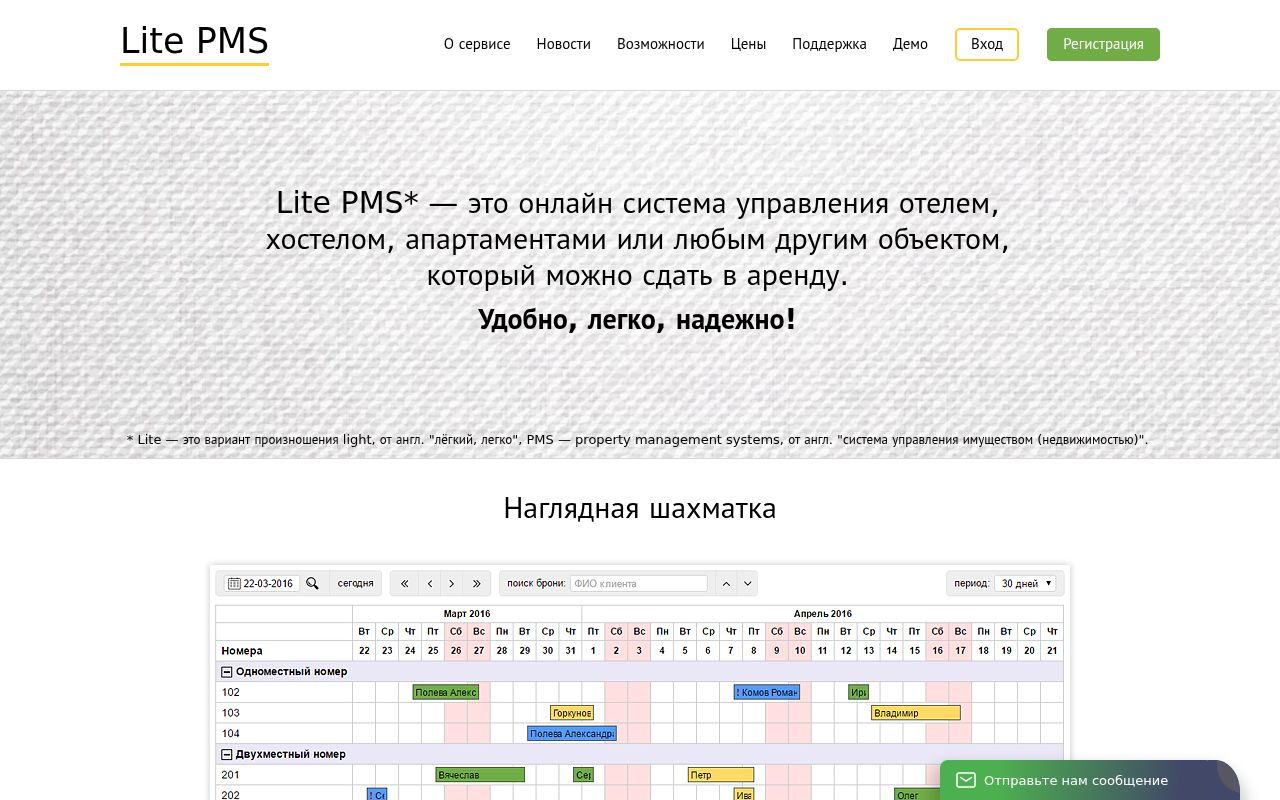Click up chevron next to booking search
This screenshot has width=1280, height=800.
tap(726, 583)
